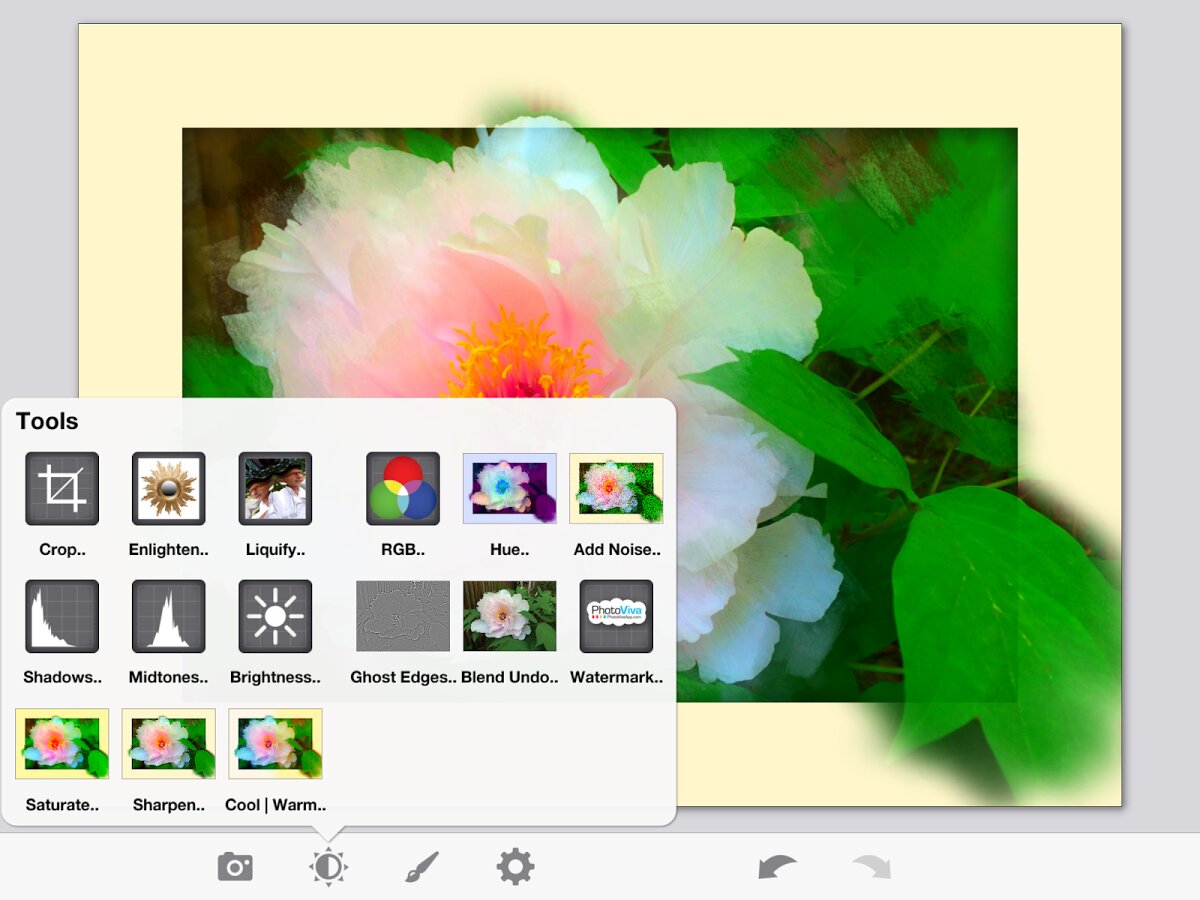Image resolution: width=1200 pixels, height=900 pixels.
Task: Select the Enlighten tool icon
Action: click(169, 489)
